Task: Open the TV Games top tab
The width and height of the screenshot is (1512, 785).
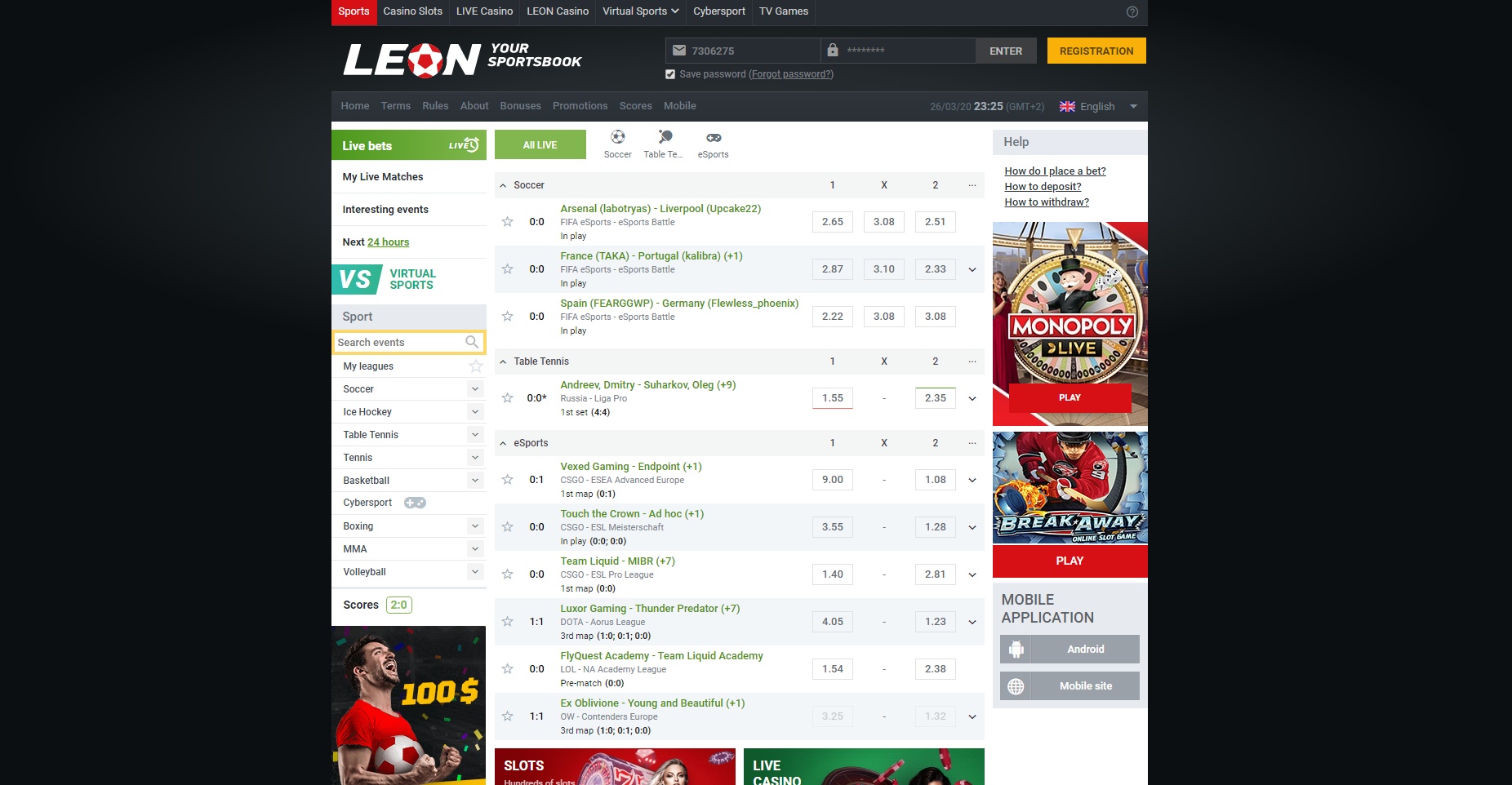Action: click(784, 11)
